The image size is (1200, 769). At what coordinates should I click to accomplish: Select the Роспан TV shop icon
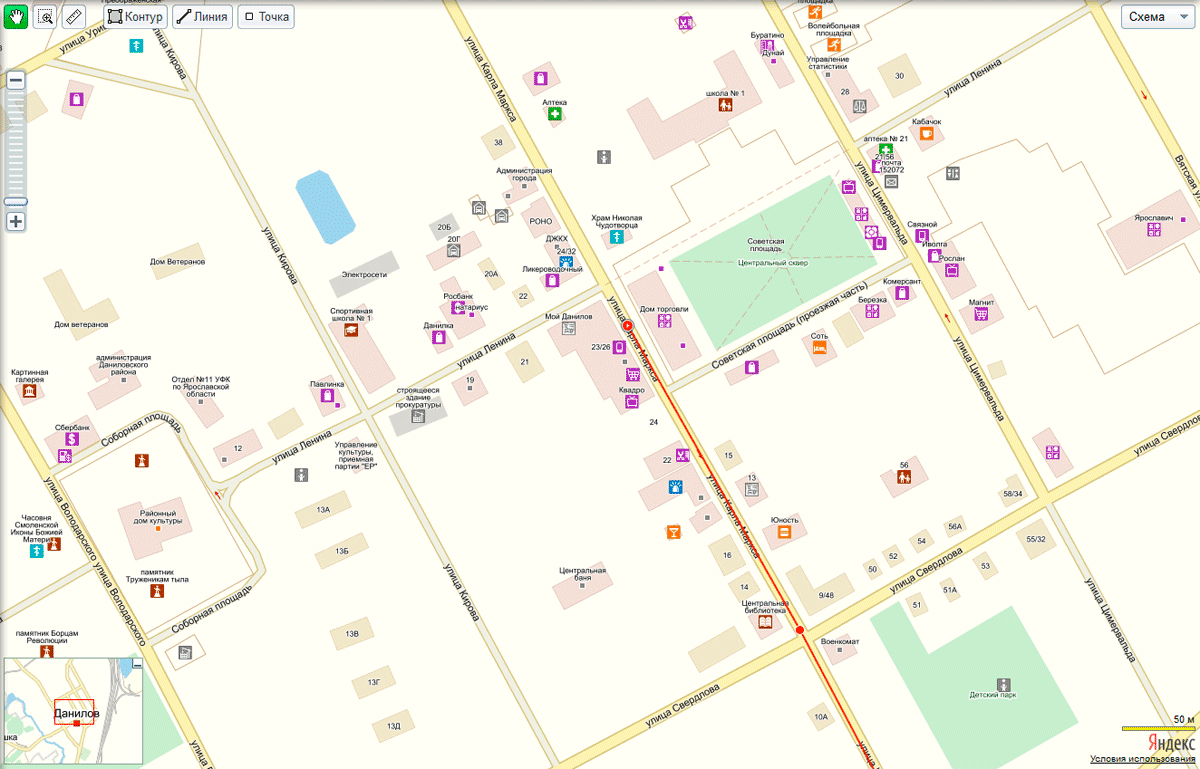[952, 269]
